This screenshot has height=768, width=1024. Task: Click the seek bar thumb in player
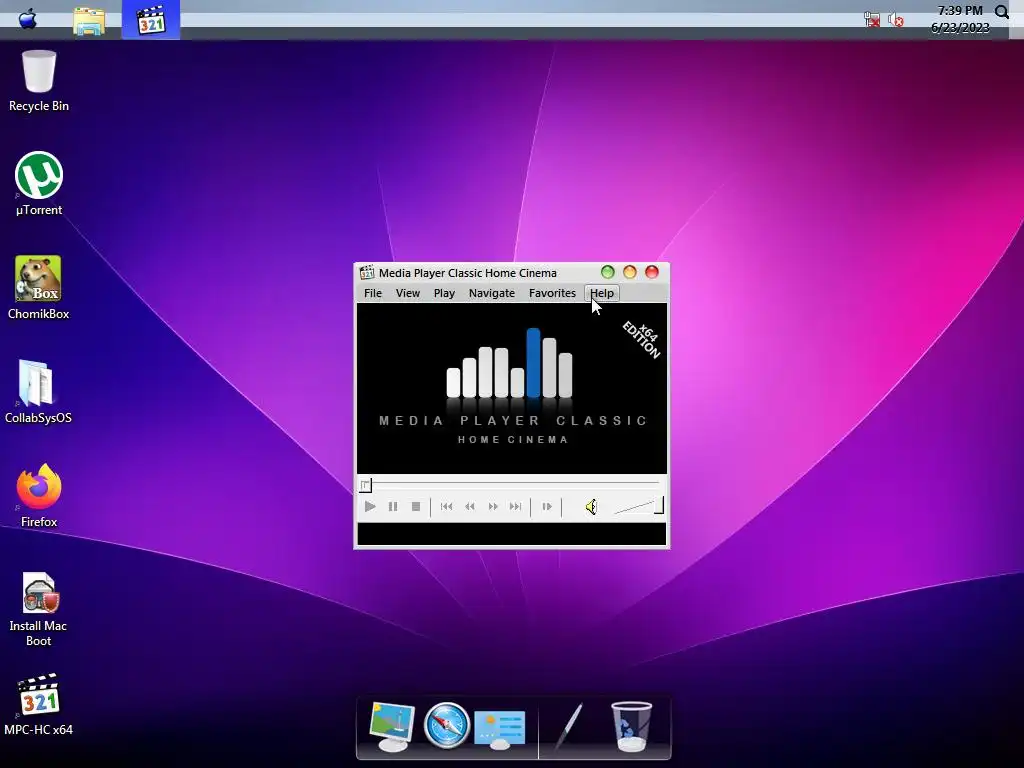click(366, 485)
